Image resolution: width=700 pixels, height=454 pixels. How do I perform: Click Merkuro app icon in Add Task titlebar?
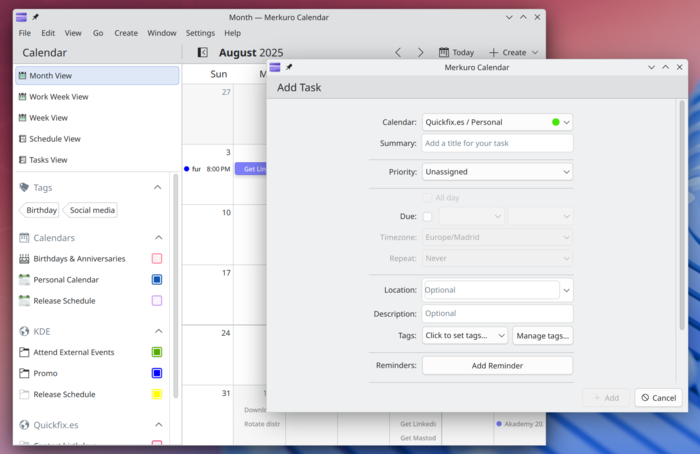point(275,67)
